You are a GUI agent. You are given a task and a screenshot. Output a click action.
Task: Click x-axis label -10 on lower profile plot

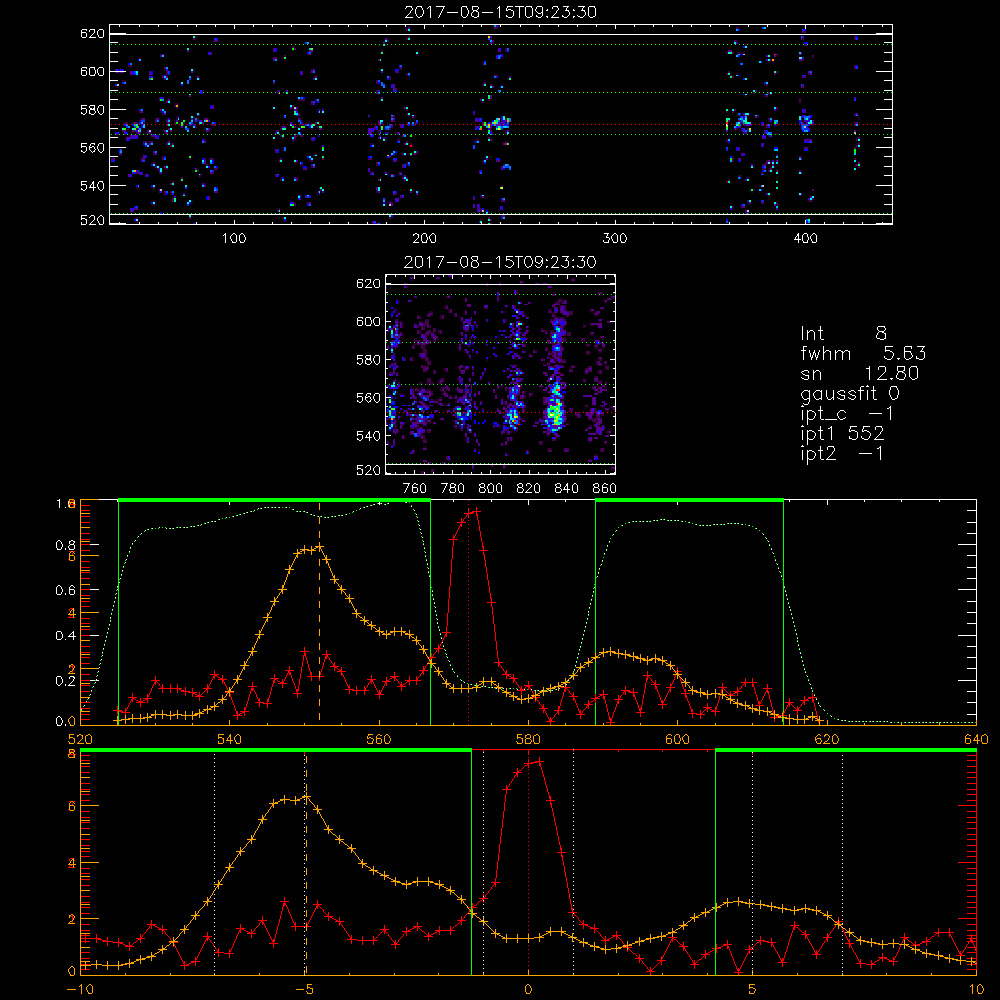click(80, 989)
